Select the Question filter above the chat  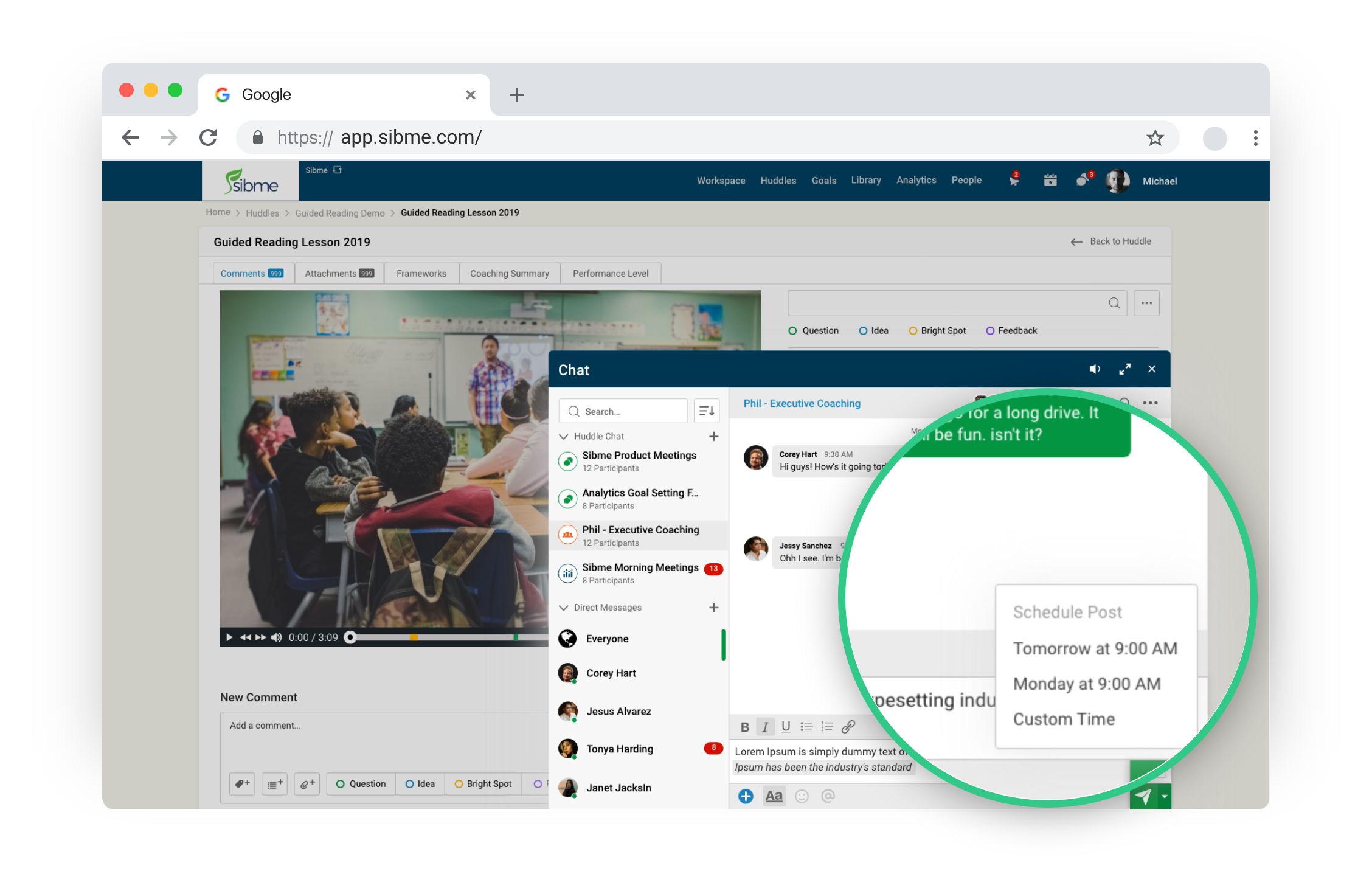click(813, 331)
